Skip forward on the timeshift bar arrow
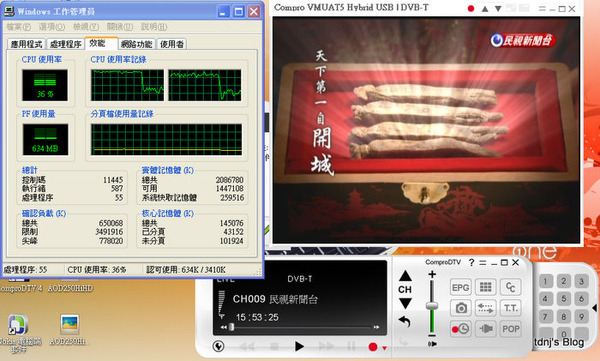This screenshot has height=361, width=600. point(377,327)
